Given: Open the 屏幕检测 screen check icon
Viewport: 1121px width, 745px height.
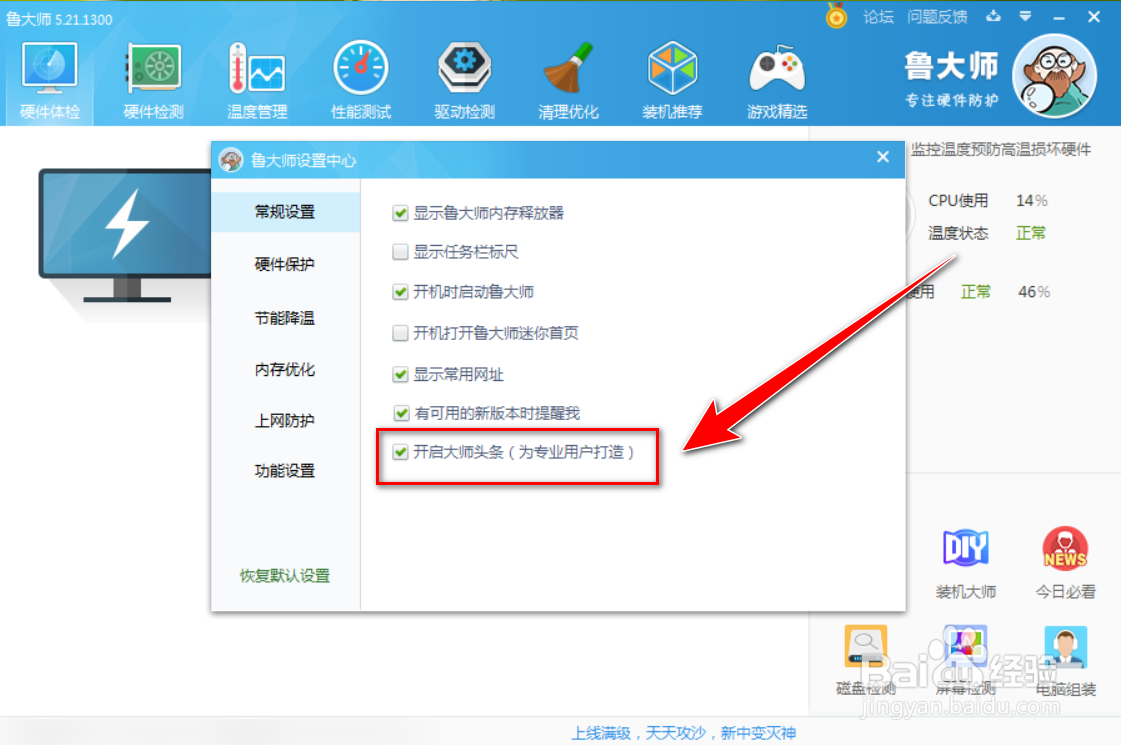Looking at the screenshot, I should click(x=965, y=646).
